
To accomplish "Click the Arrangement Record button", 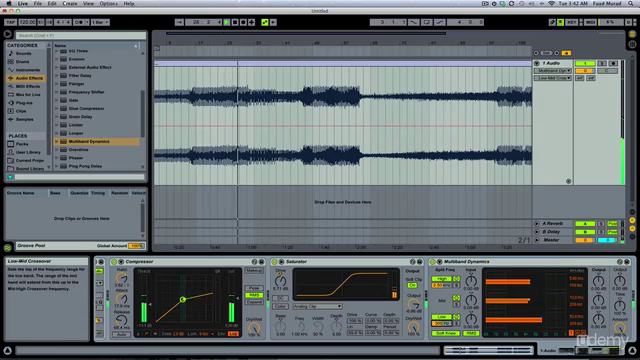I will 243,22.
